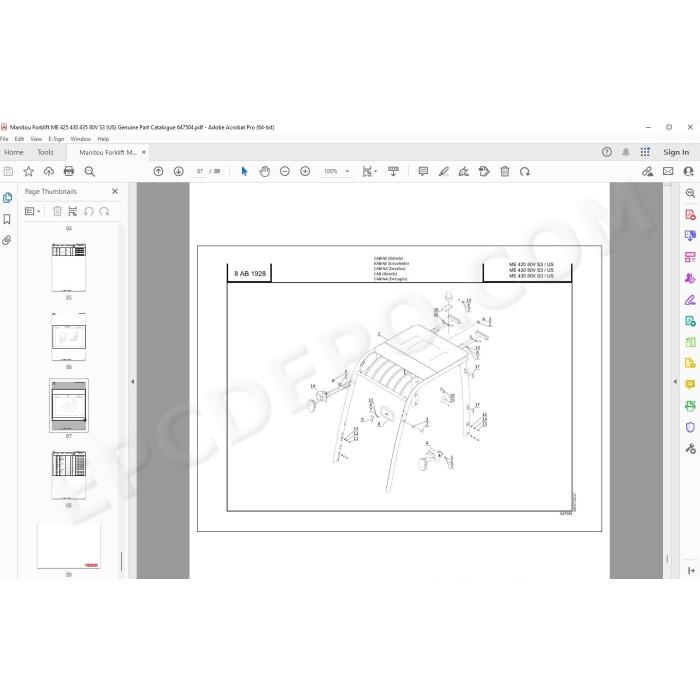Expand the right pane with bottom arrow
Viewport: 700px width, 700px height.
coord(691,571)
